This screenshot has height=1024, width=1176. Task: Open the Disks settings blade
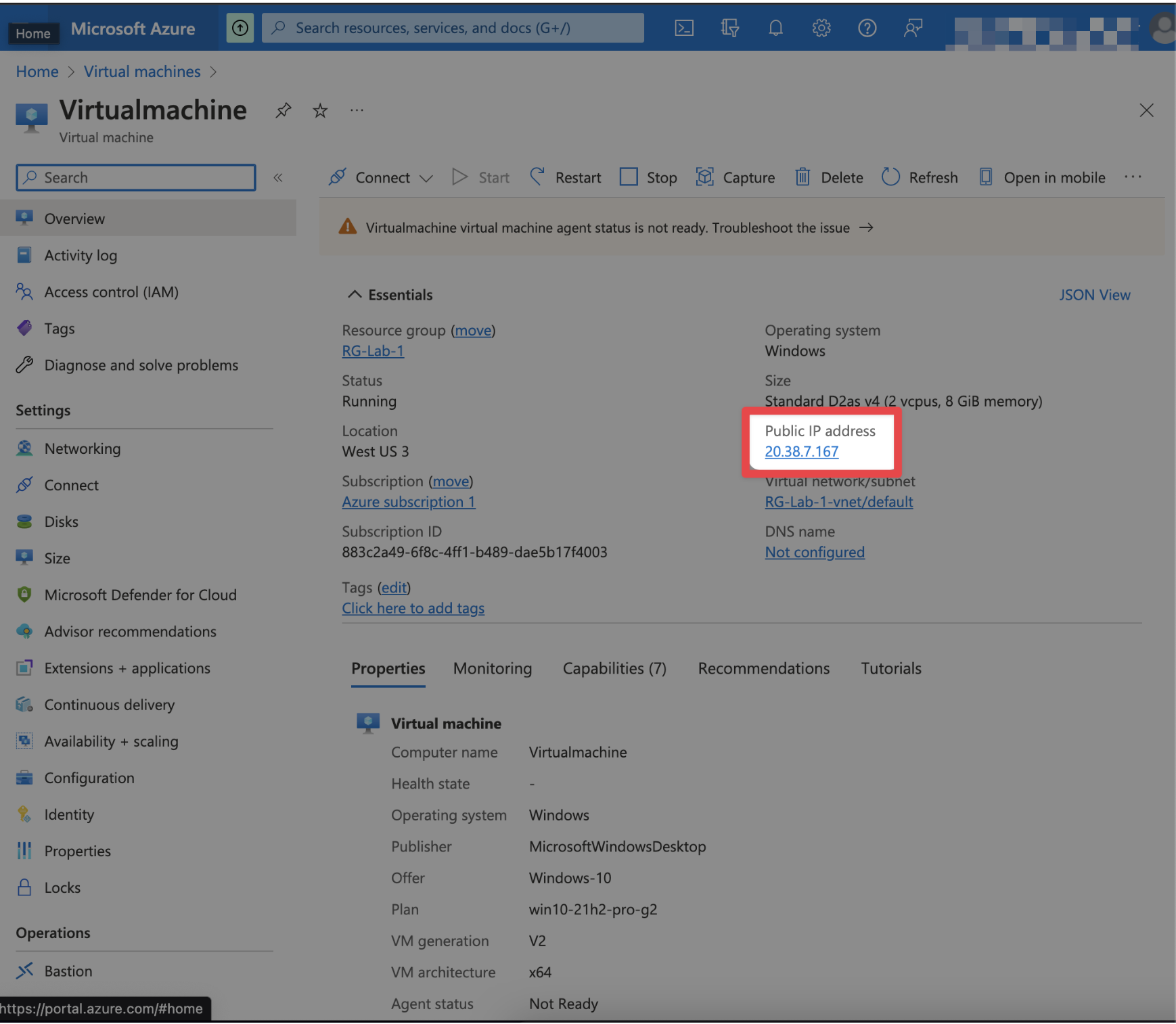[x=62, y=521]
